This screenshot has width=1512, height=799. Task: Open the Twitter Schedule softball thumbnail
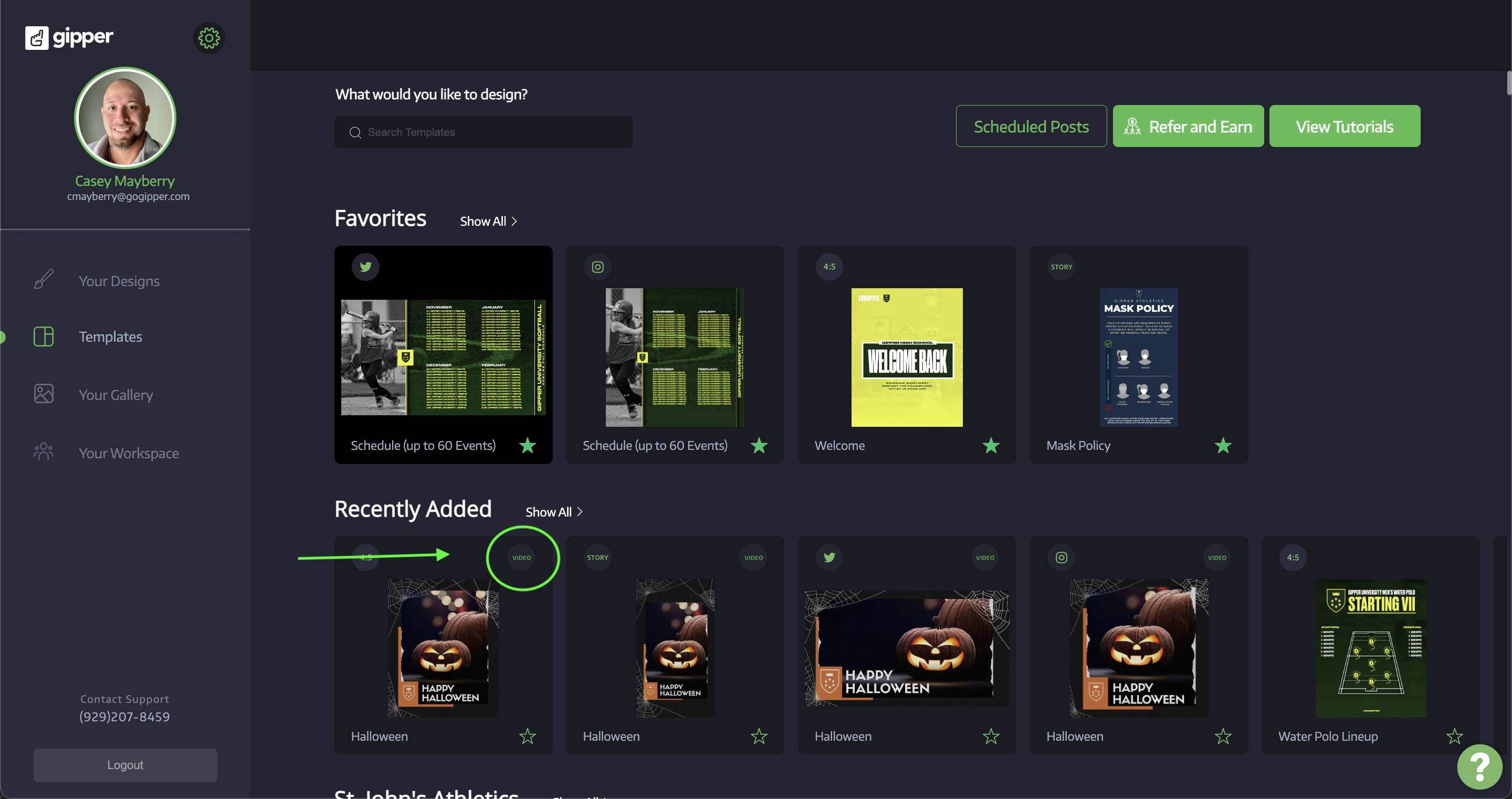click(443, 357)
